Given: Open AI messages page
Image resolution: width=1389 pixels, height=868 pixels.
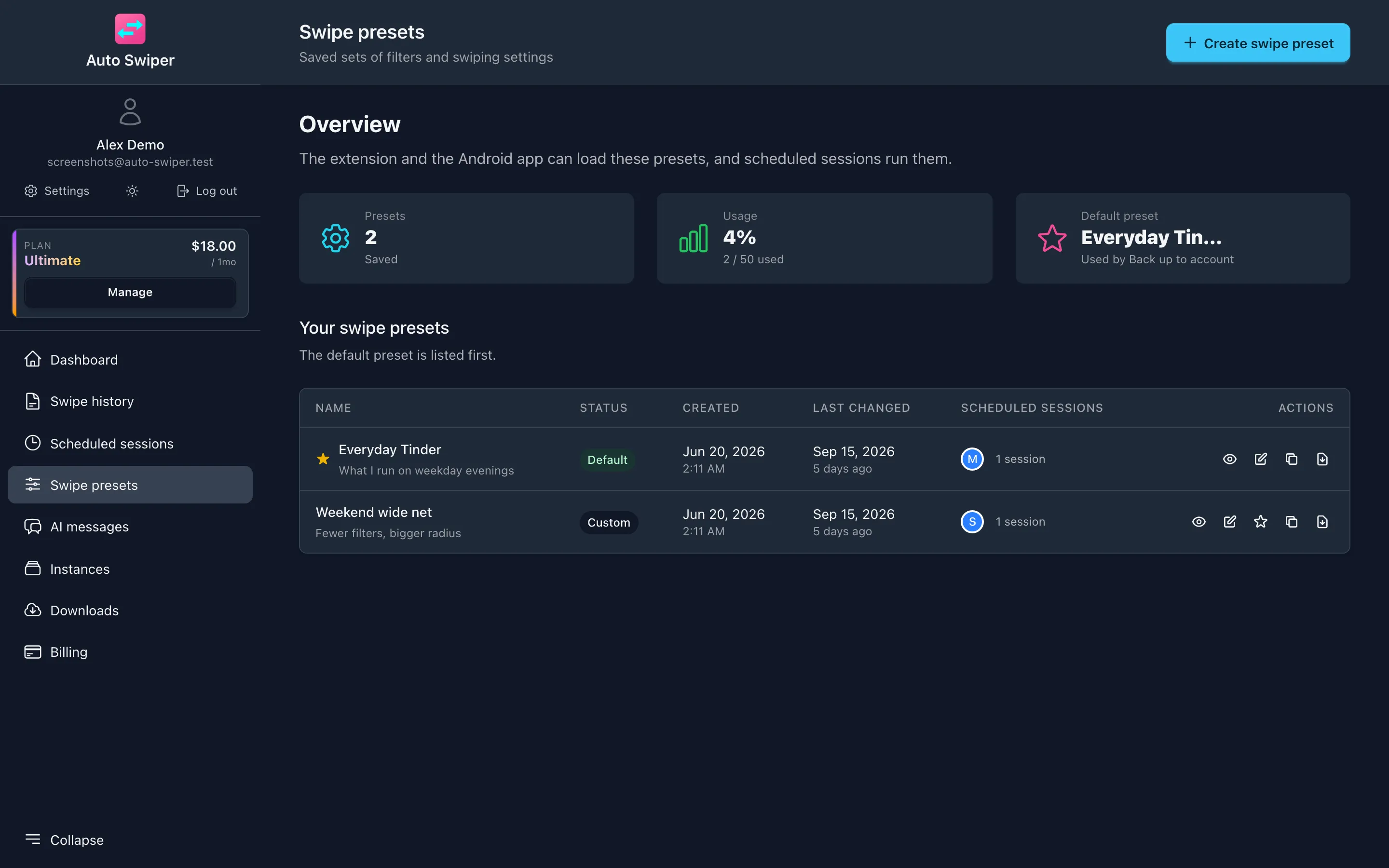Looking at the screenshot, I should coord(130,527).
